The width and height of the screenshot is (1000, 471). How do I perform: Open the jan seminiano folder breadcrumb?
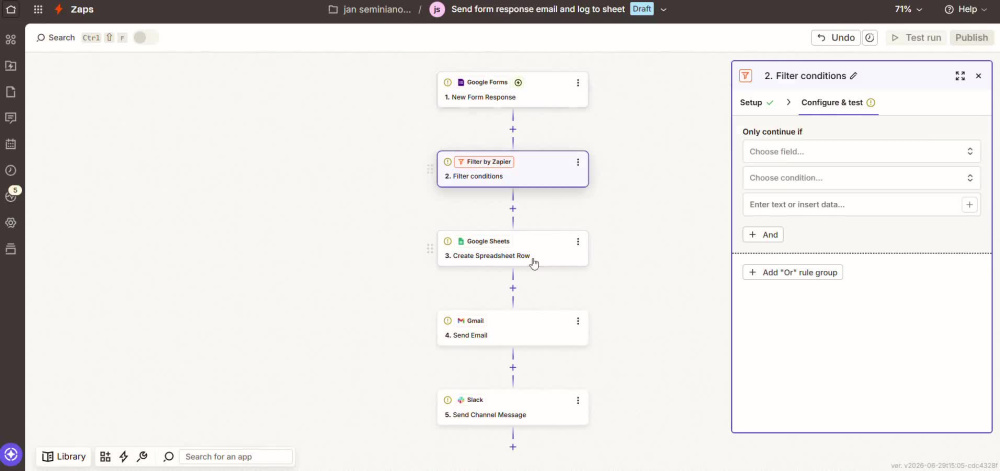[x=369, y=10]
